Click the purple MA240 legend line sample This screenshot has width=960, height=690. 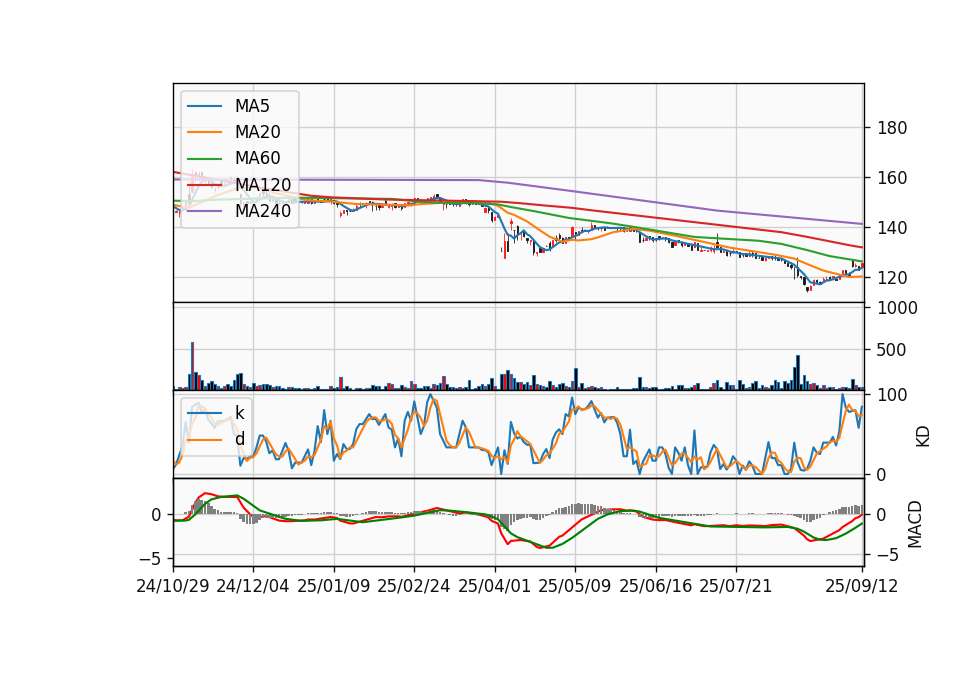(x=204, y=212)
